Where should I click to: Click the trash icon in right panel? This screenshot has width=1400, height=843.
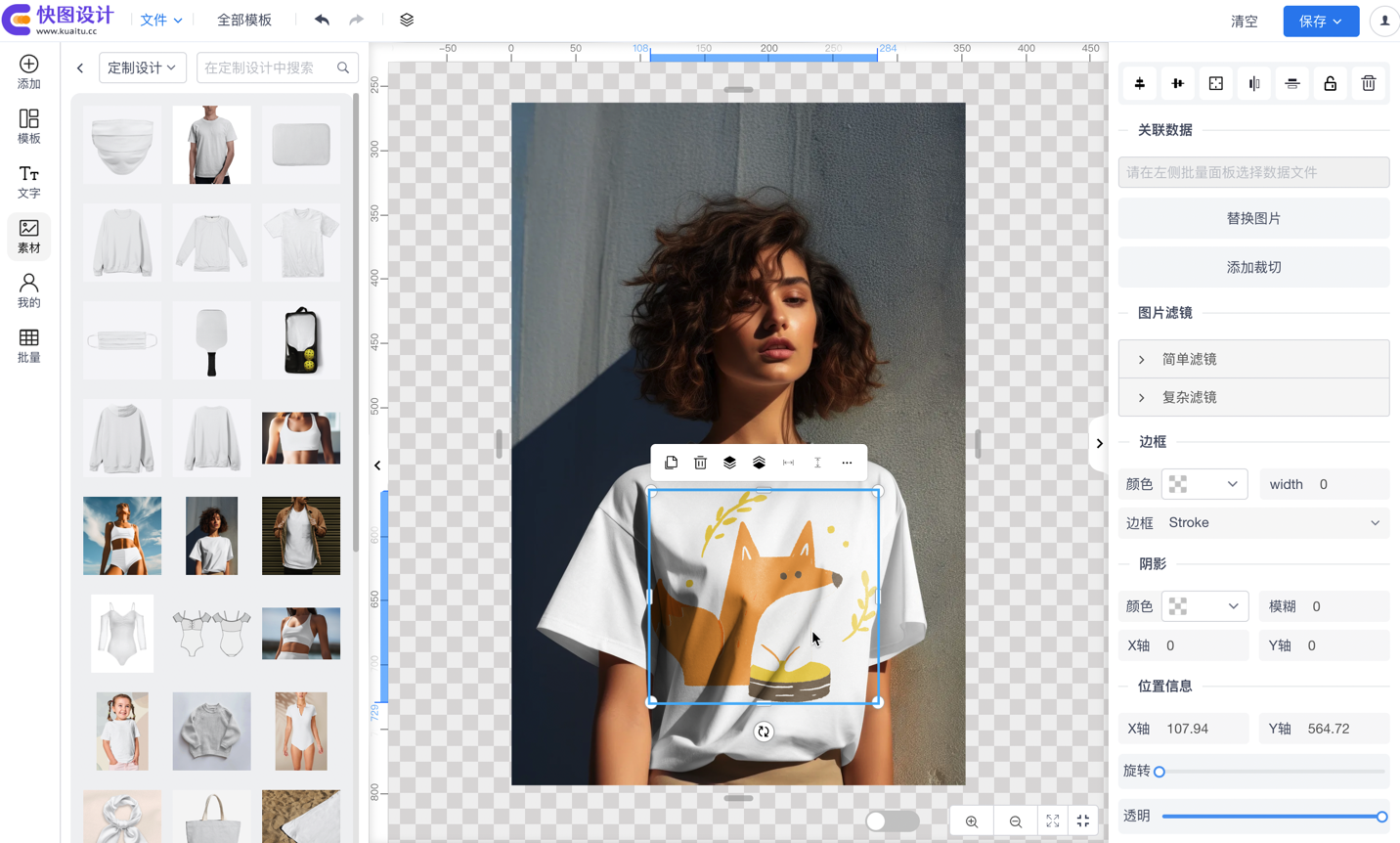(1369, 84)
